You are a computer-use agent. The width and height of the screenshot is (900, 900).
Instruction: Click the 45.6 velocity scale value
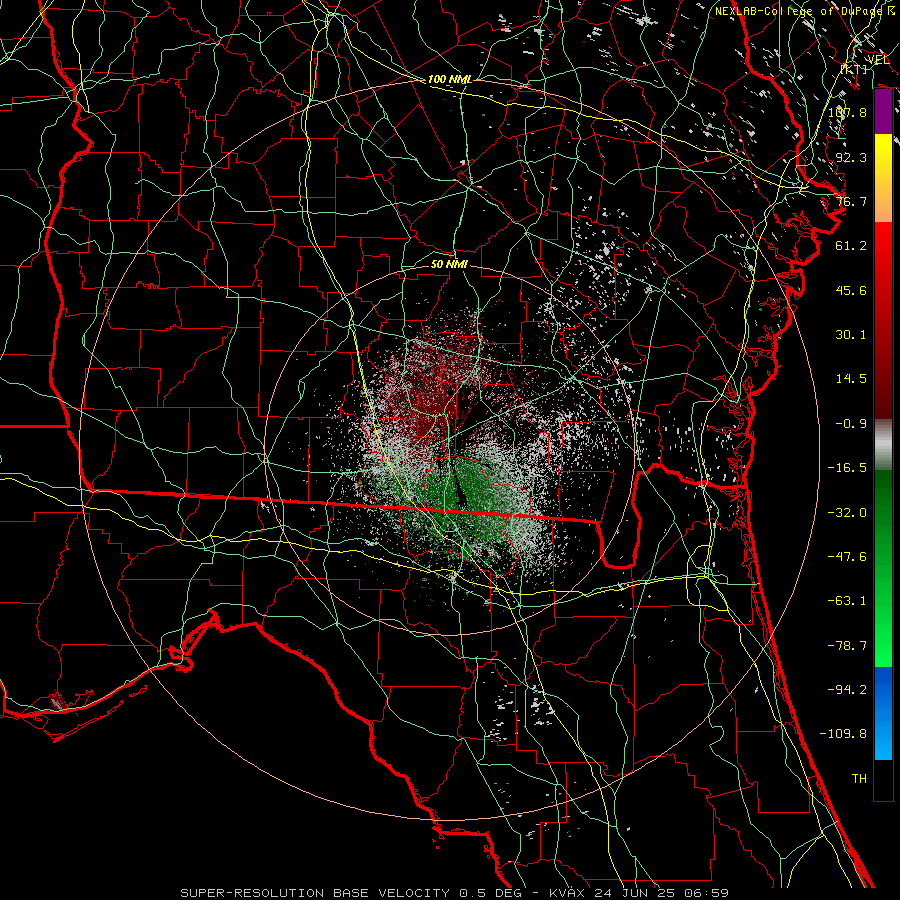click(x=851, y=290)
